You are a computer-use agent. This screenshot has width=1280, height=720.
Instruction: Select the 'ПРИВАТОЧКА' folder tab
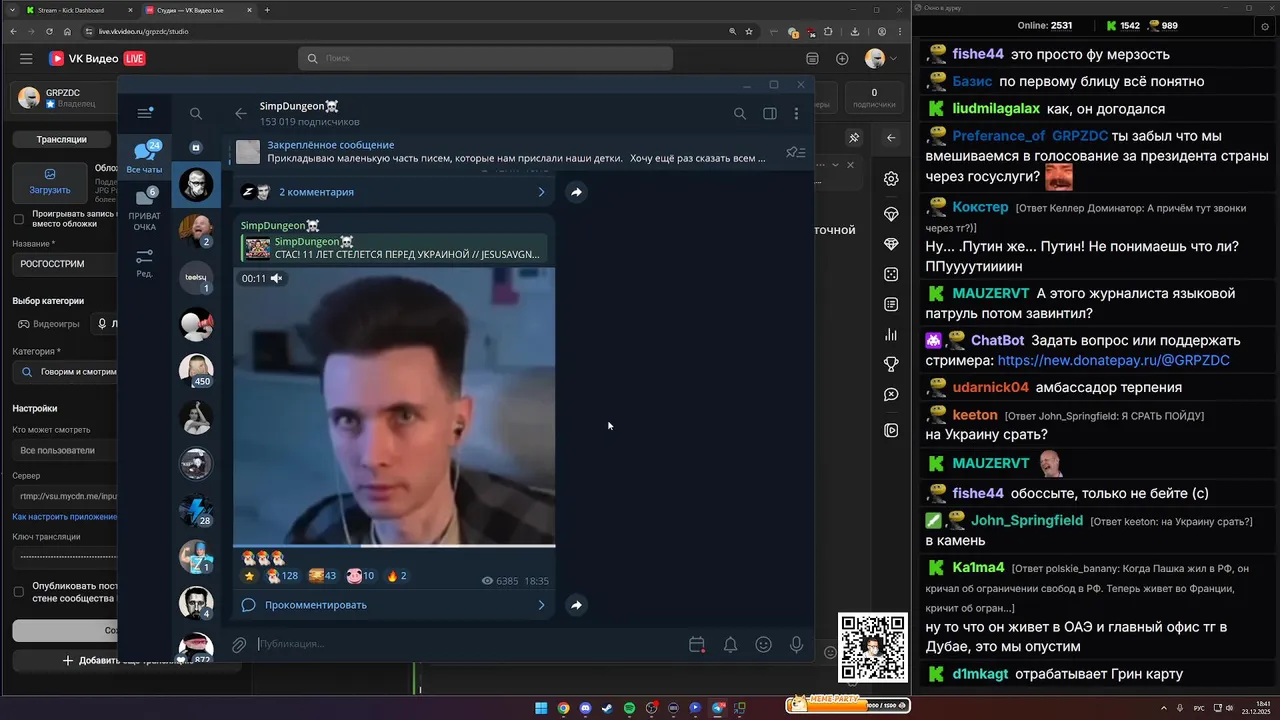pos(145,209)
